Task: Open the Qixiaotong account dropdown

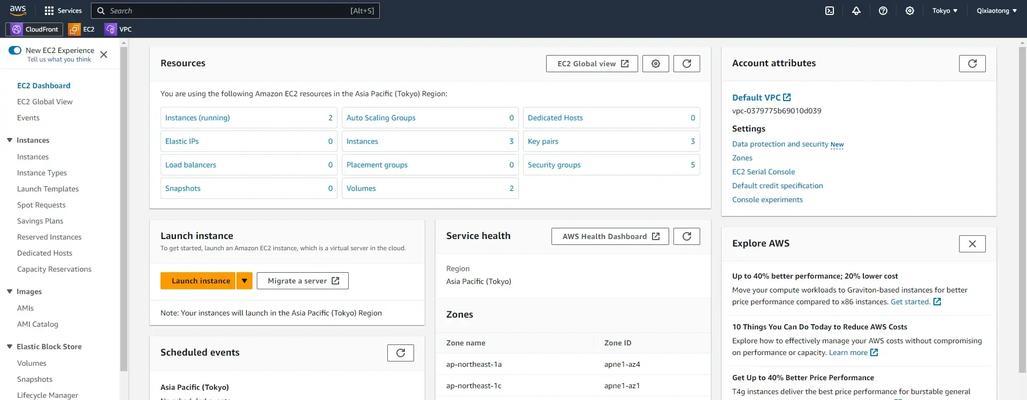Action: point(996,10)
